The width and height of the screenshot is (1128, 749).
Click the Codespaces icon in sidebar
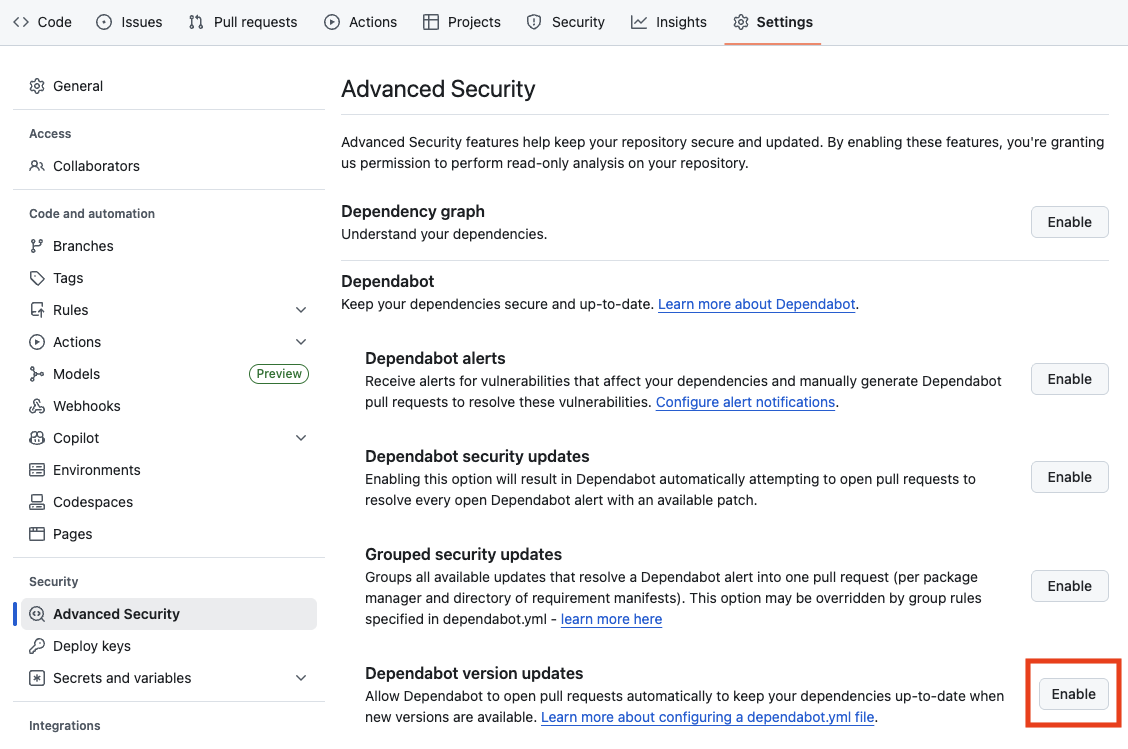(37, 502)
